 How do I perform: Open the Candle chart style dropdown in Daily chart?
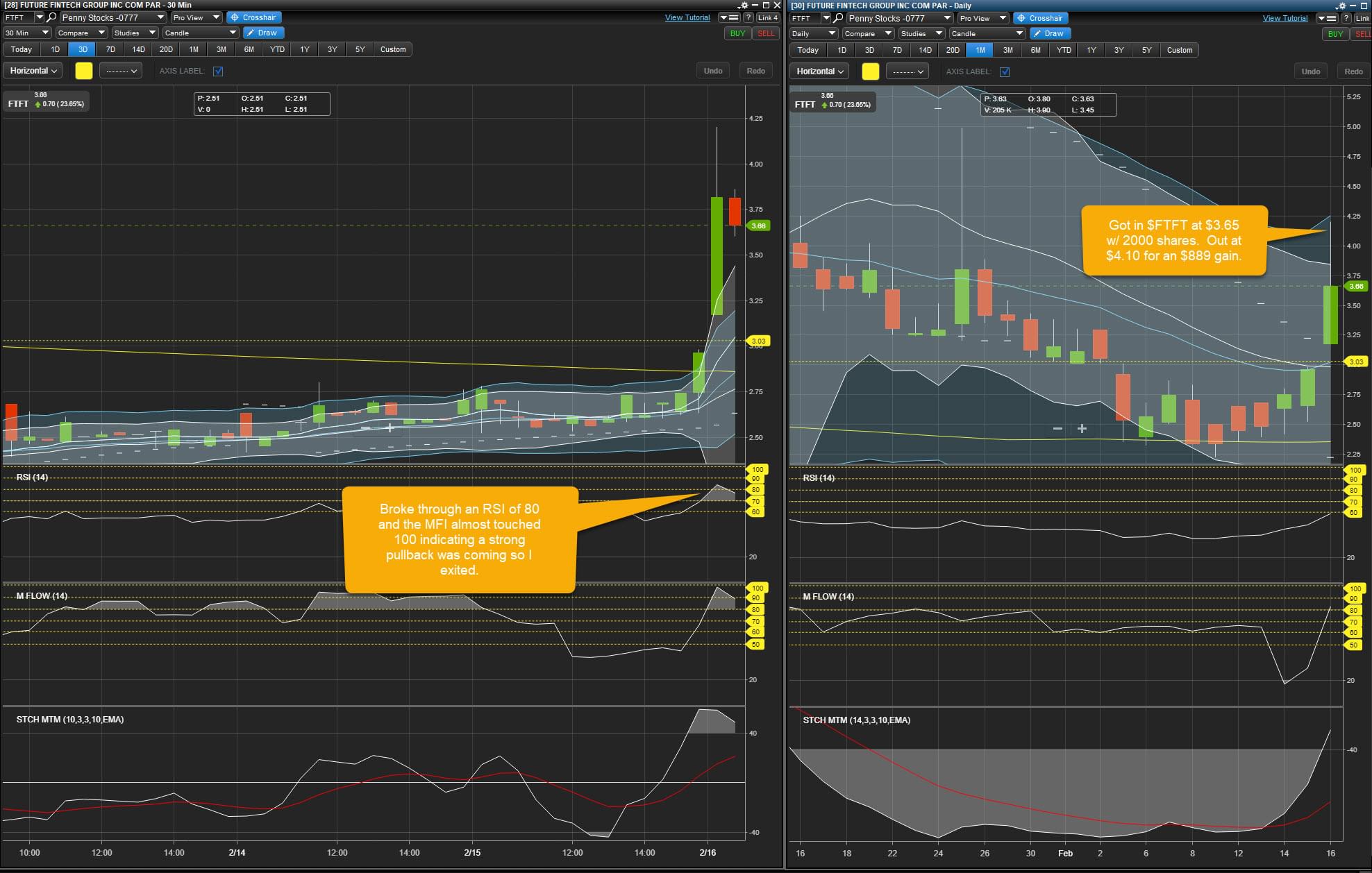987,33
